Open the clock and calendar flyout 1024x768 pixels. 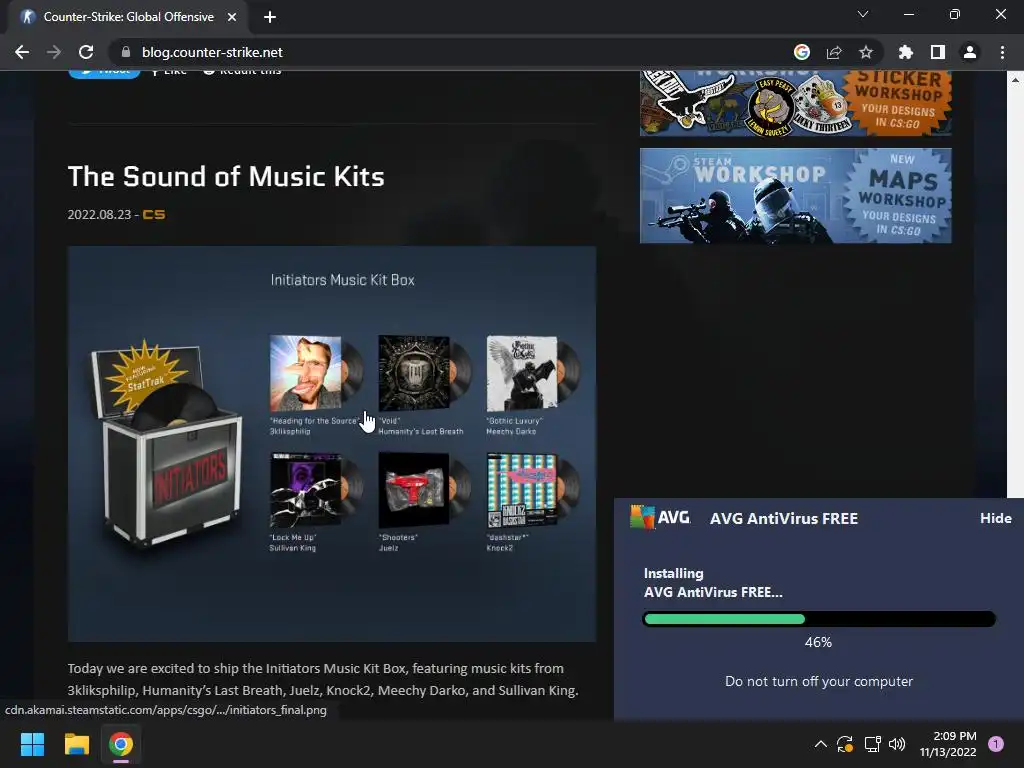pyautogui.click(x=948, y=744)
